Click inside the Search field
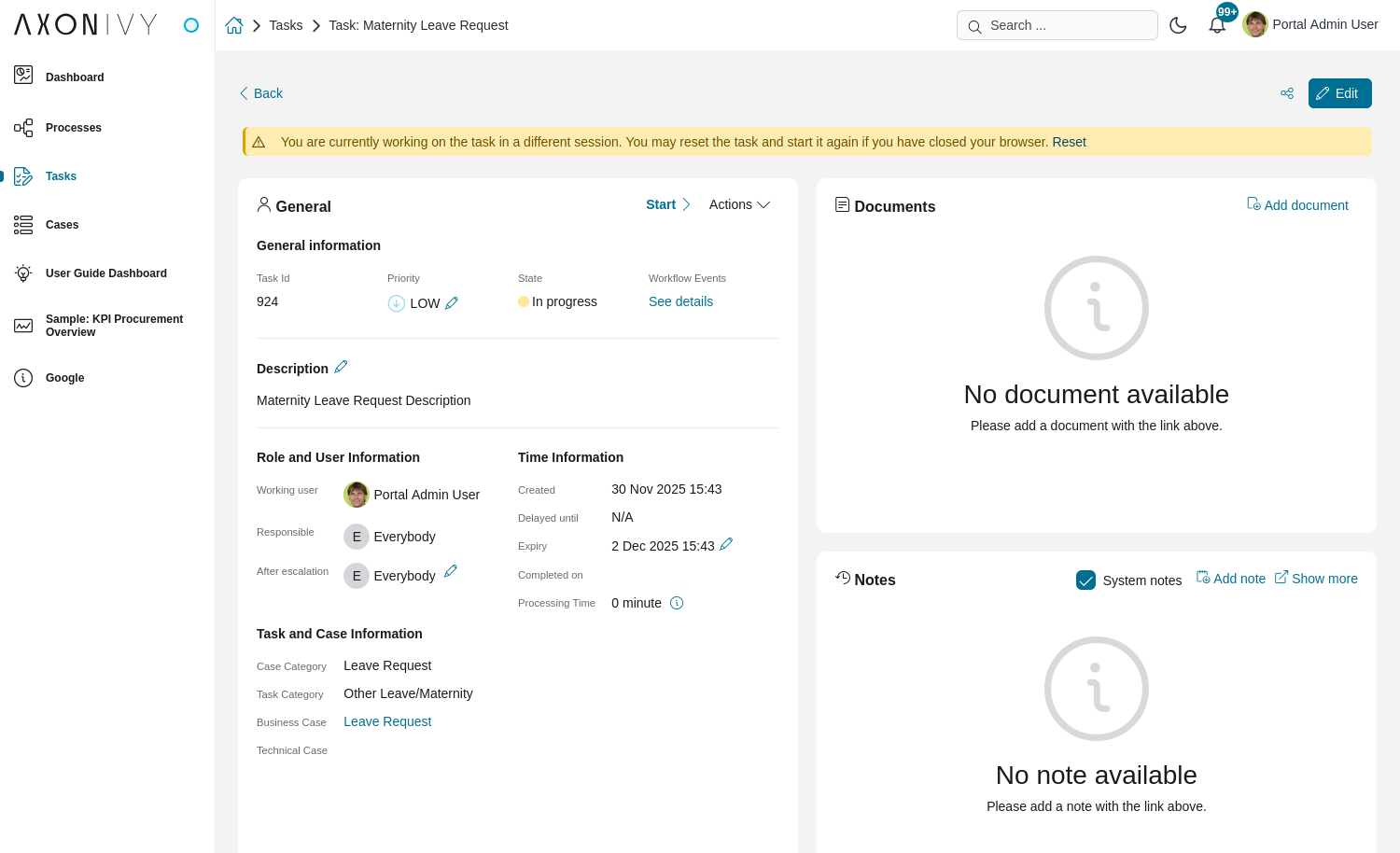This screenshot has height=853, width=1400. click(1057, 25)
